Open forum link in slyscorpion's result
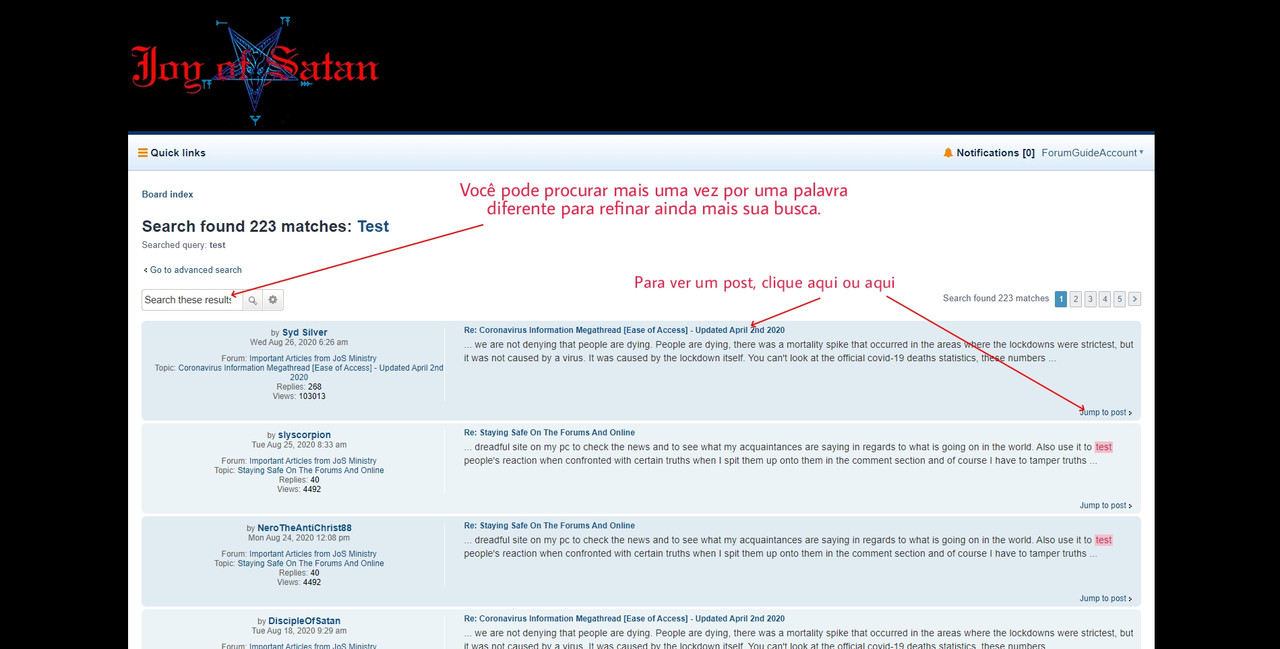This screenshot has width=1280, height=649. point(313,461)
